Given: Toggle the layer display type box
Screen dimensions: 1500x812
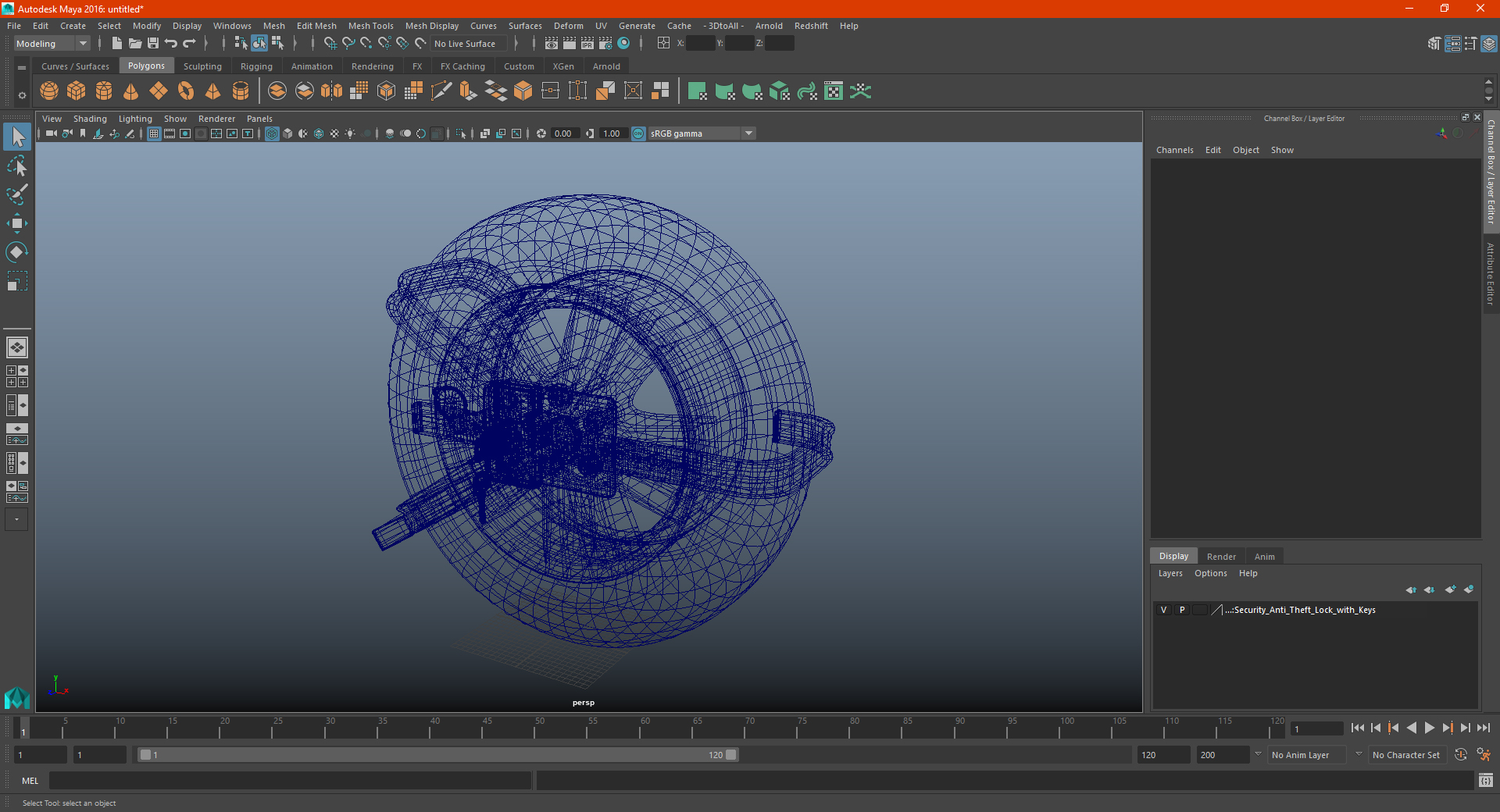Looking at the screenshot, I should 1200,610.
